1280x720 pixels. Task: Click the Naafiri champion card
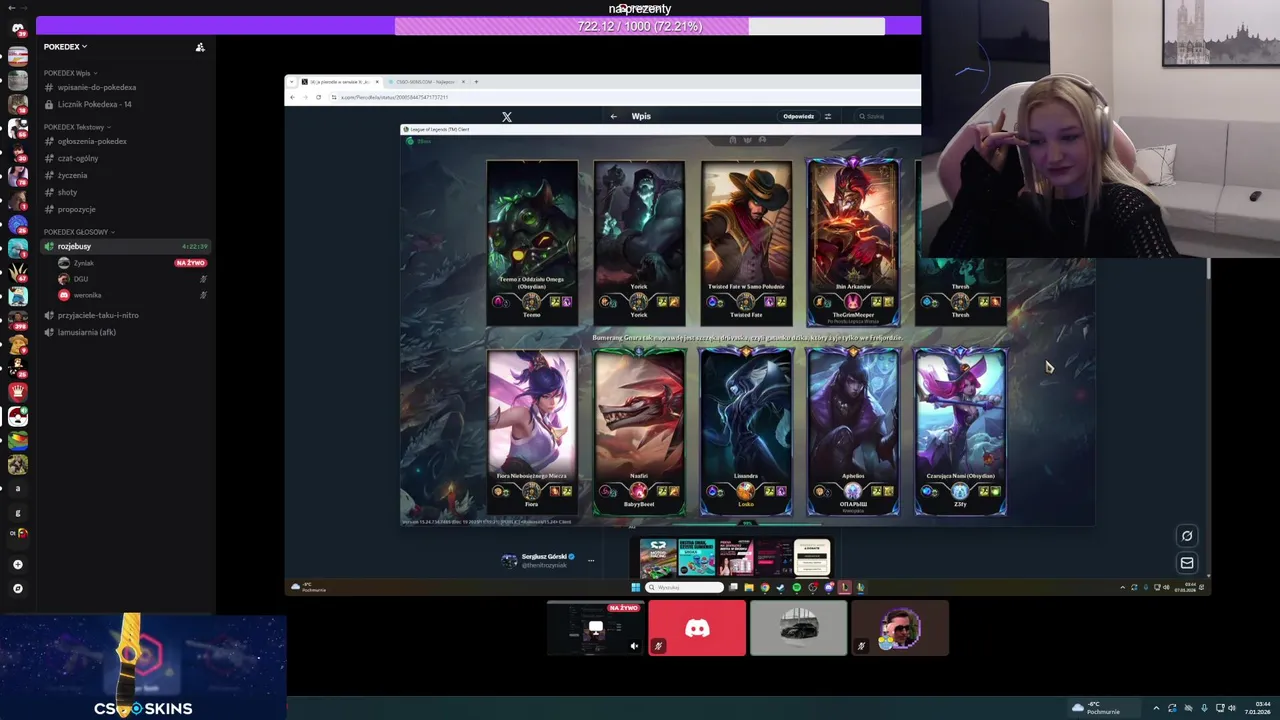tap(639, 432)
